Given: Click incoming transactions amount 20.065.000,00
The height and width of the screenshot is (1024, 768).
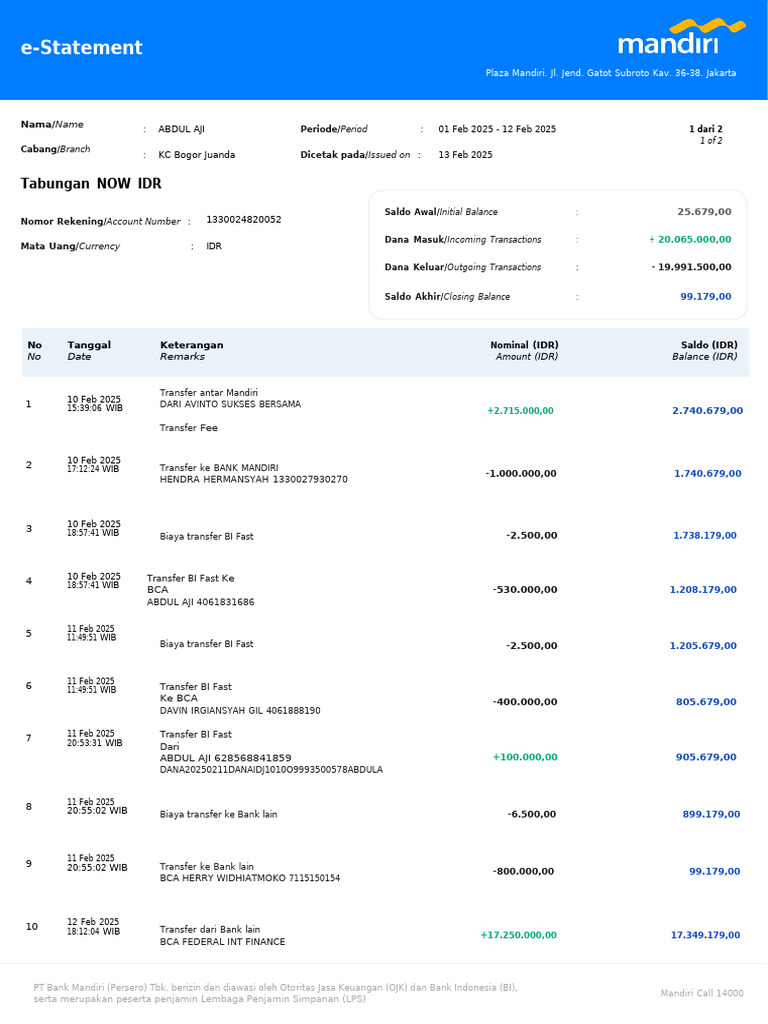Looking at the screenshot, I should pos(690,240).
